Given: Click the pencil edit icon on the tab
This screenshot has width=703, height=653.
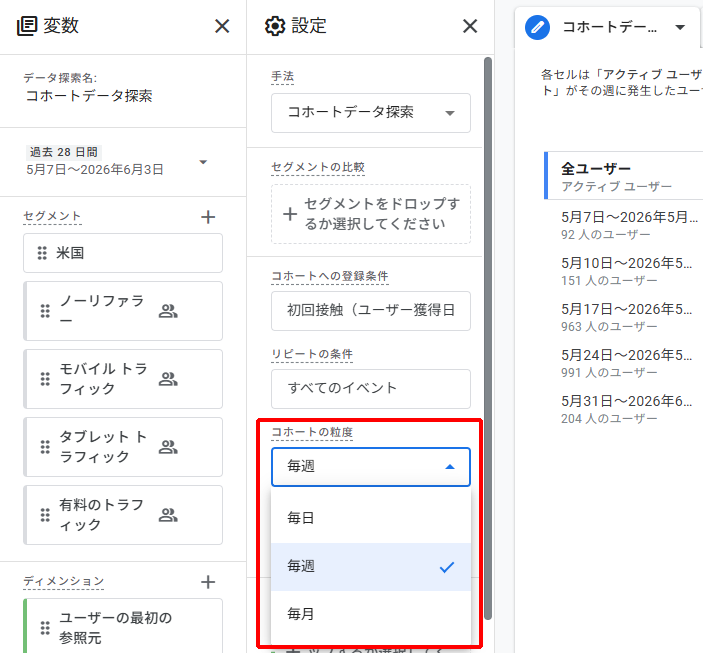Looking at the screenshot, I should pos(537,27).
